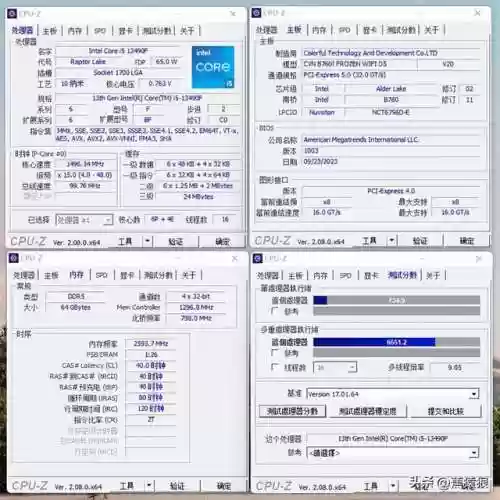The height and width of the screenshot is (500, 500).
Task: Click 确定 button in the mainboard window
Action: tap(467, 240)
